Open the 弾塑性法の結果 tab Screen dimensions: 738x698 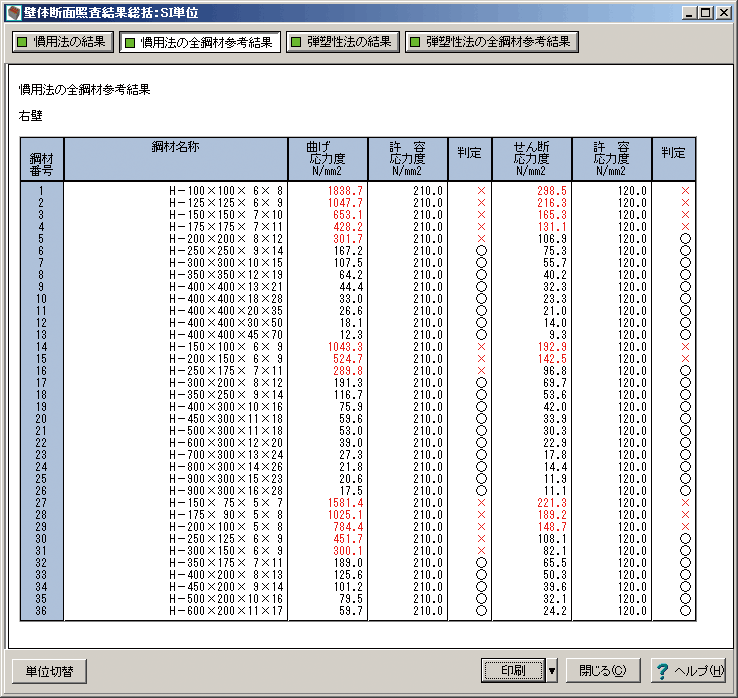[x=343, y=42]
